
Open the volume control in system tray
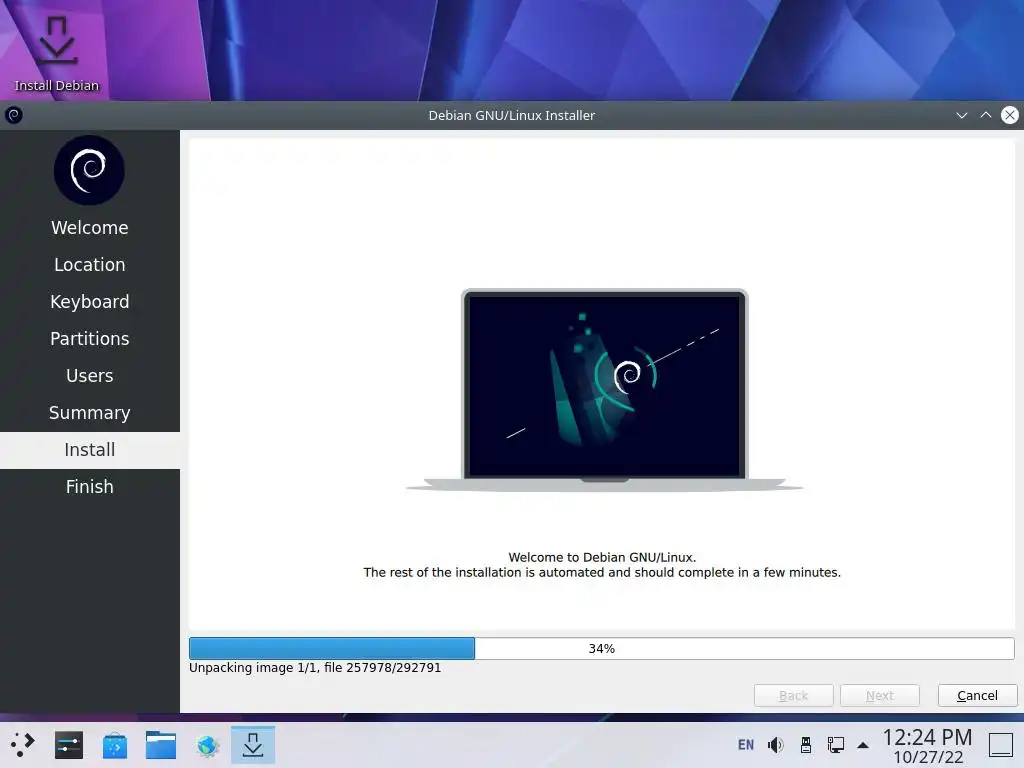tap(776, 745)
